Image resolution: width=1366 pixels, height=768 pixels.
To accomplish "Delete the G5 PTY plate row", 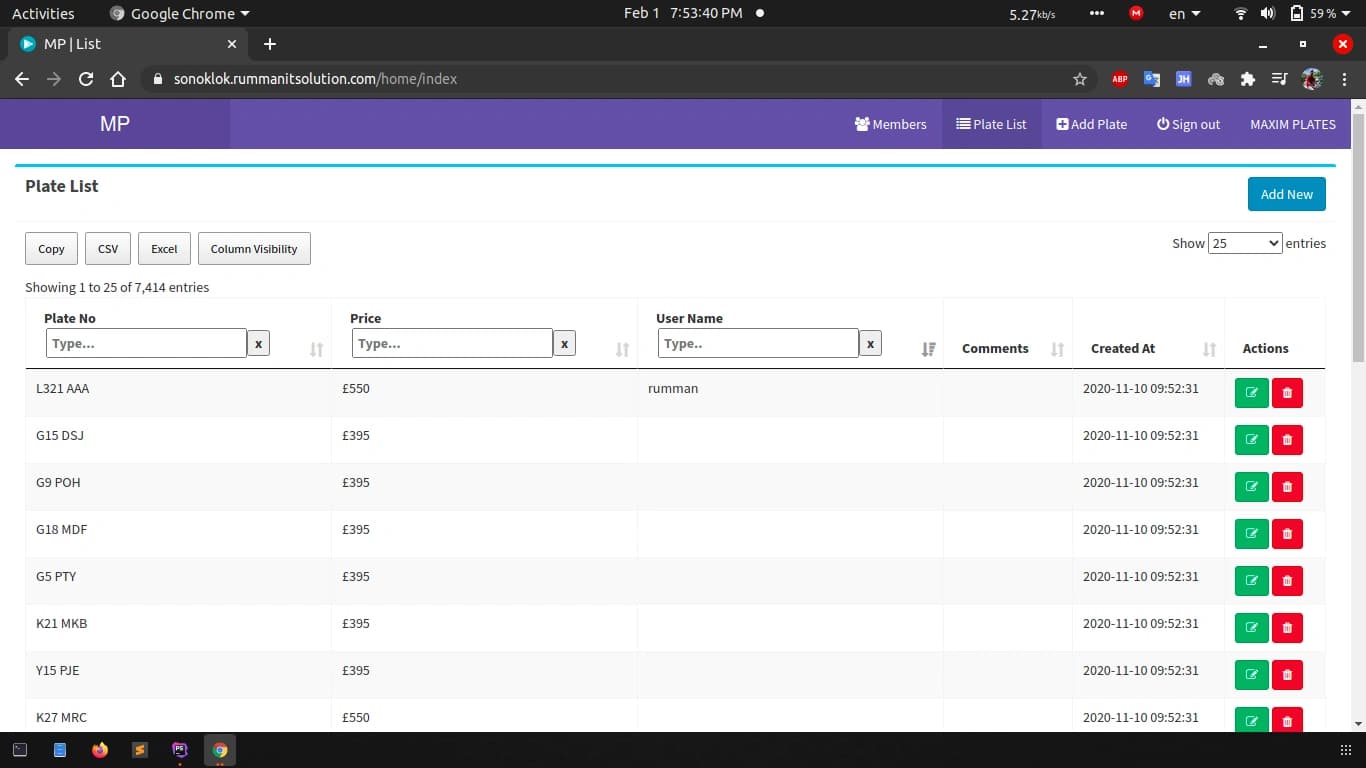I will pos(1287,581).
